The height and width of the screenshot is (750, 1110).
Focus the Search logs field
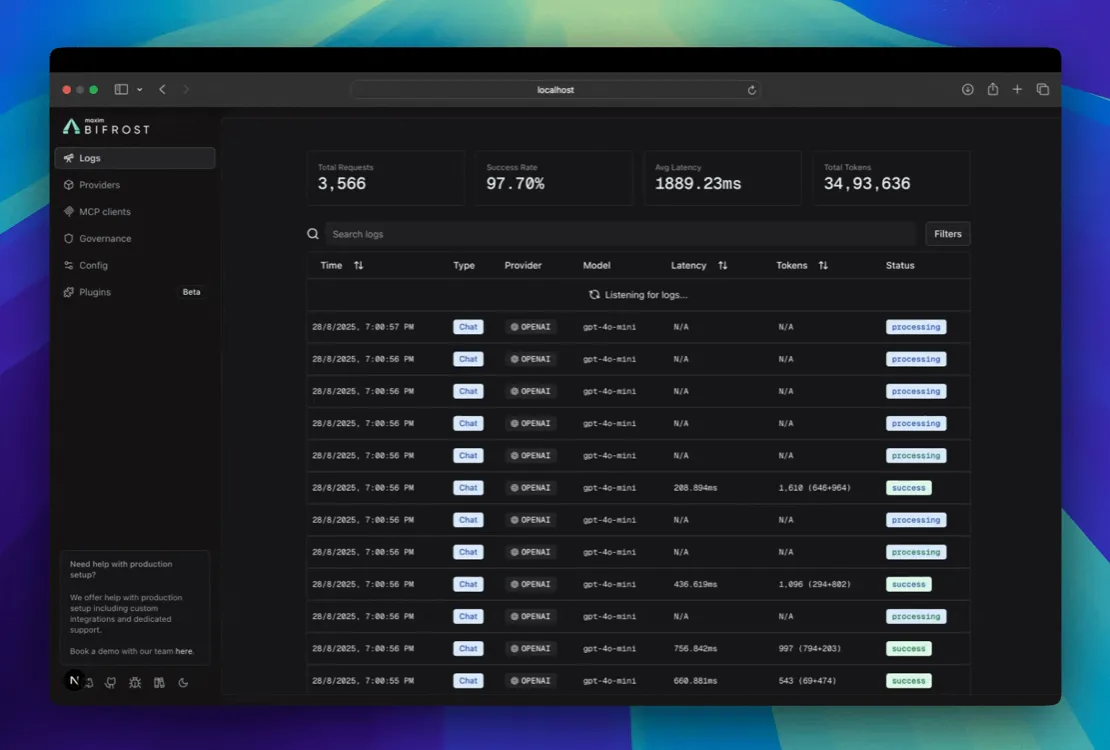pyautogui.click(x=620, y=234)
